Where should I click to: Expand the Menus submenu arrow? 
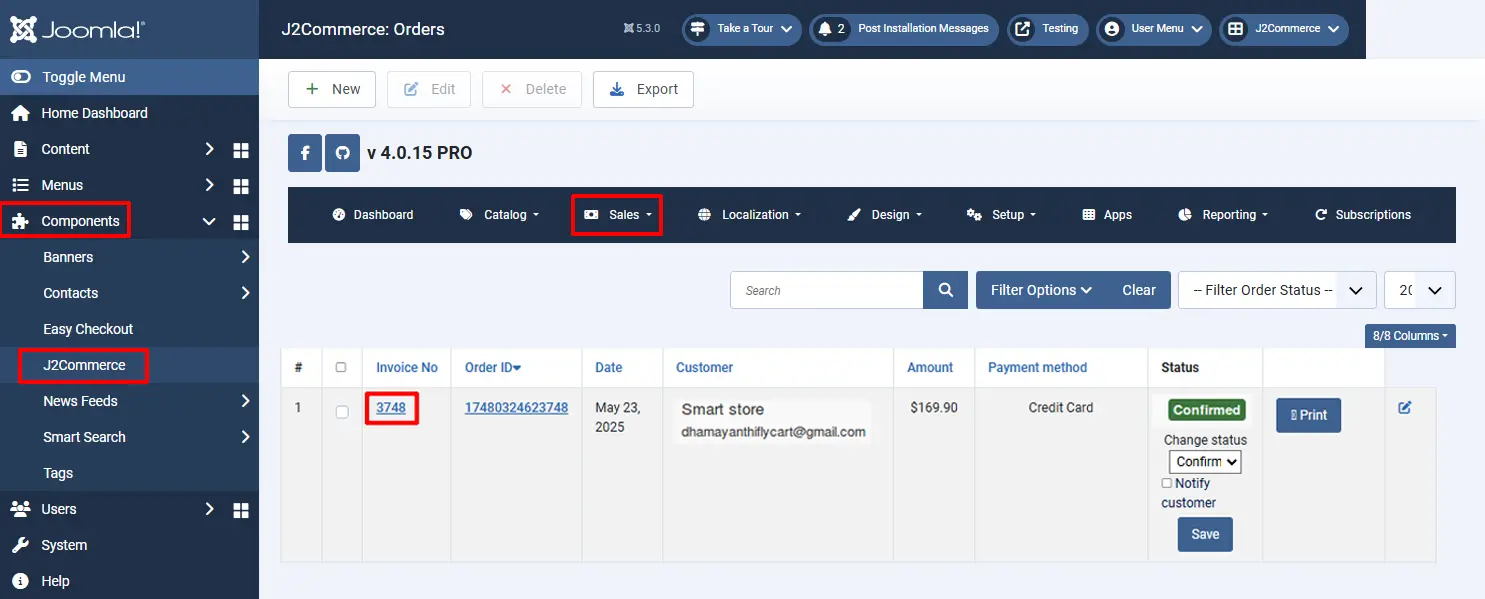click(x=210, y=185)
